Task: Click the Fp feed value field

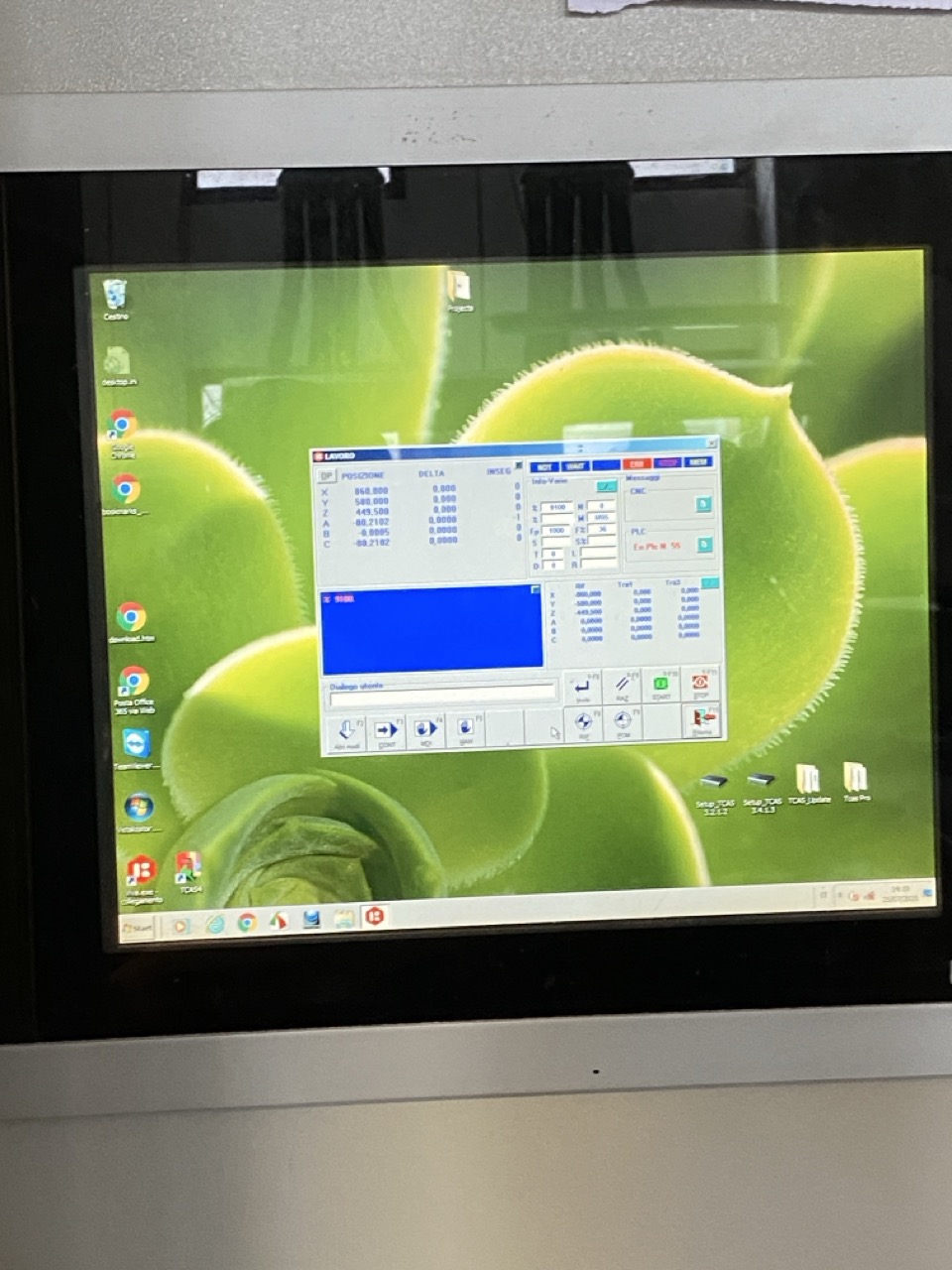Action: 556,531
